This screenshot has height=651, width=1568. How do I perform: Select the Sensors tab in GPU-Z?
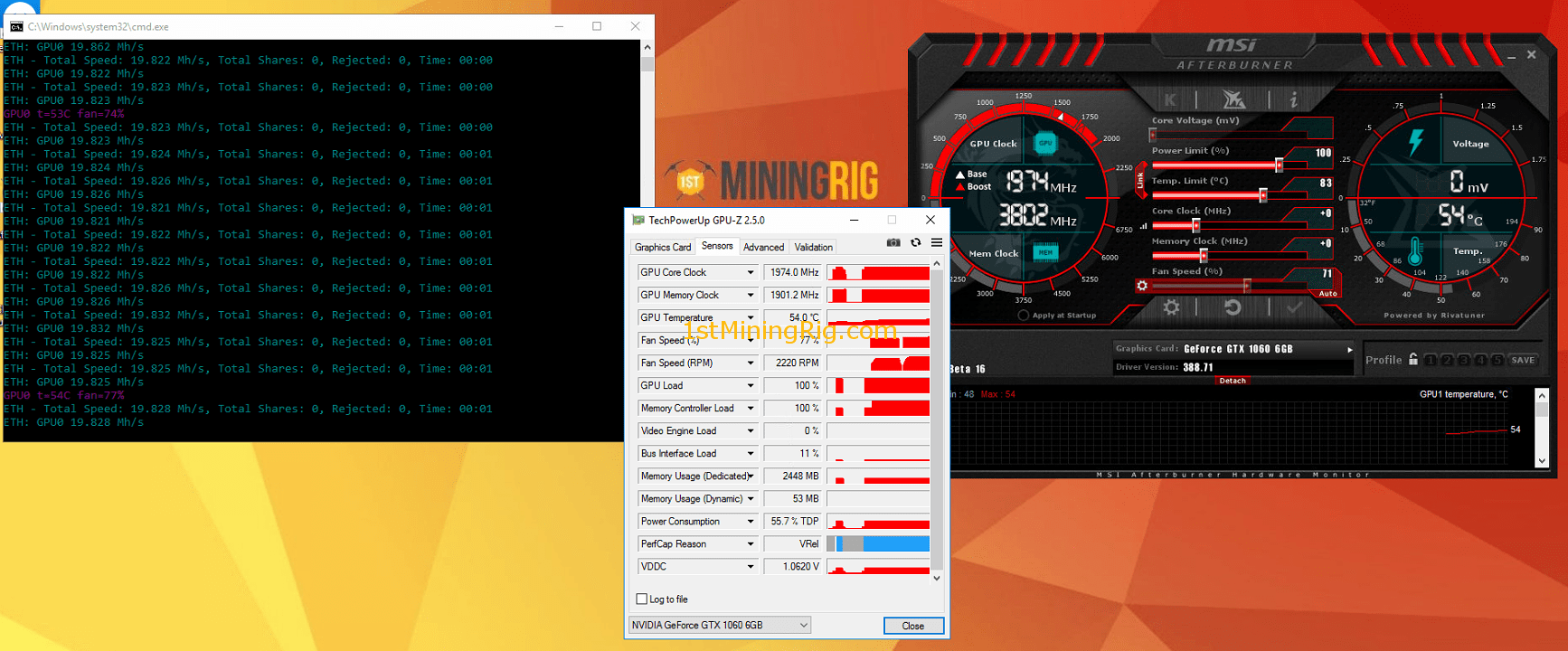point(717,246)
